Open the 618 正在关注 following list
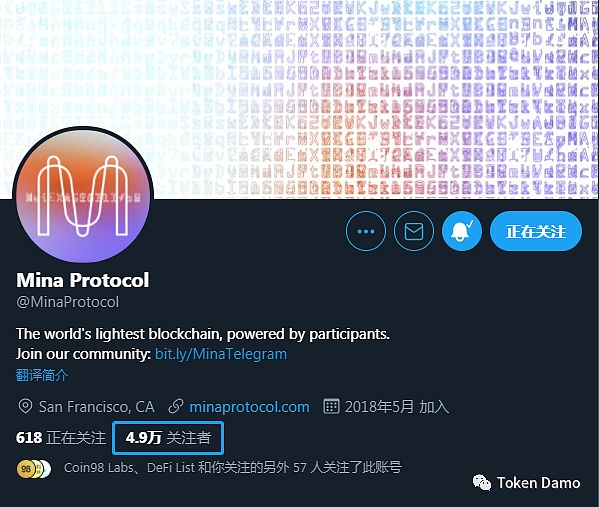The height and width of the screenshot is (507, 599). (61, 438)
